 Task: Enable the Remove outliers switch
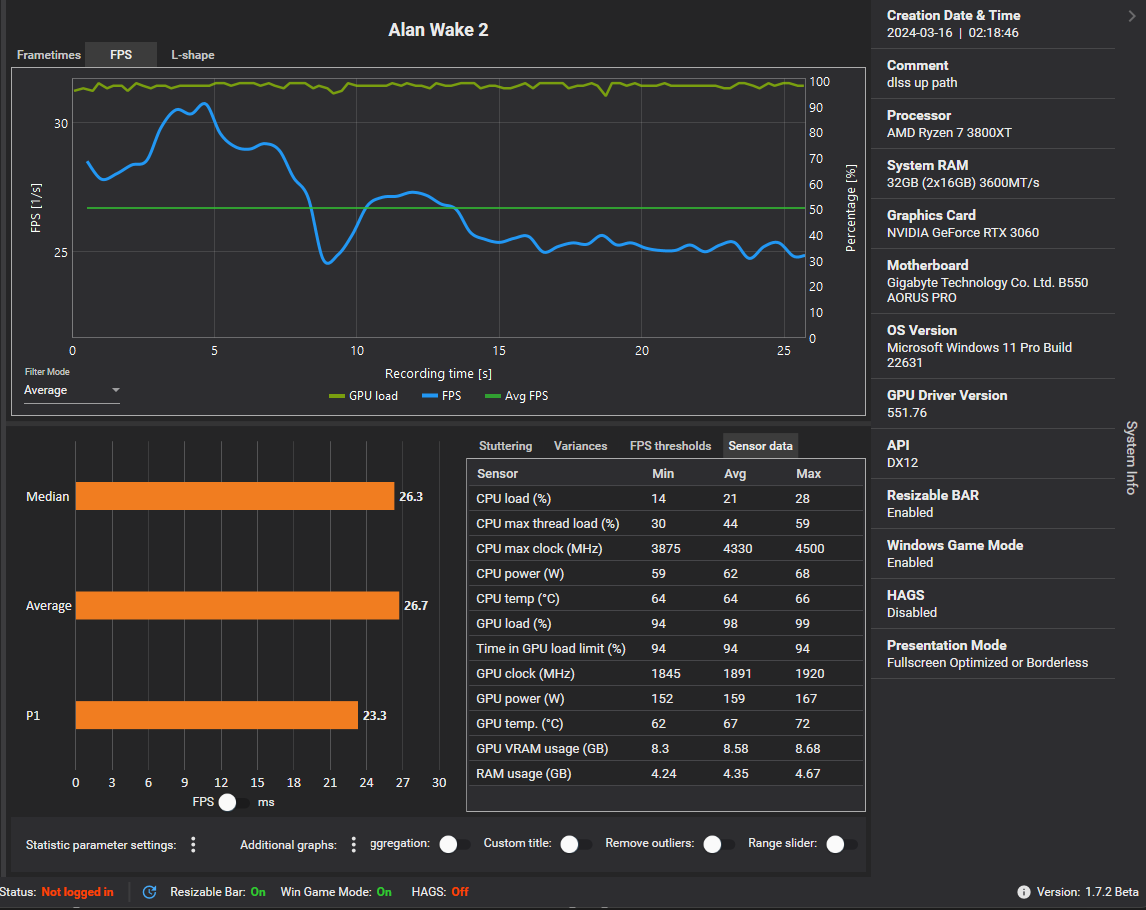point(718,844)
